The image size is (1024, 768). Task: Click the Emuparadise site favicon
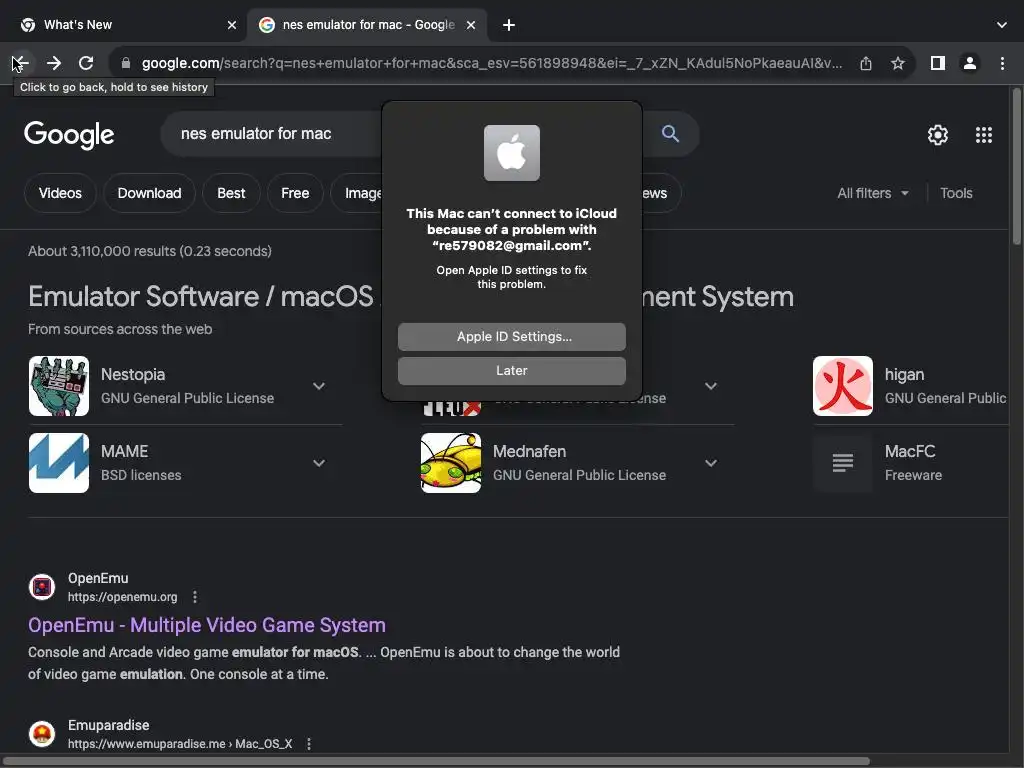42,733
